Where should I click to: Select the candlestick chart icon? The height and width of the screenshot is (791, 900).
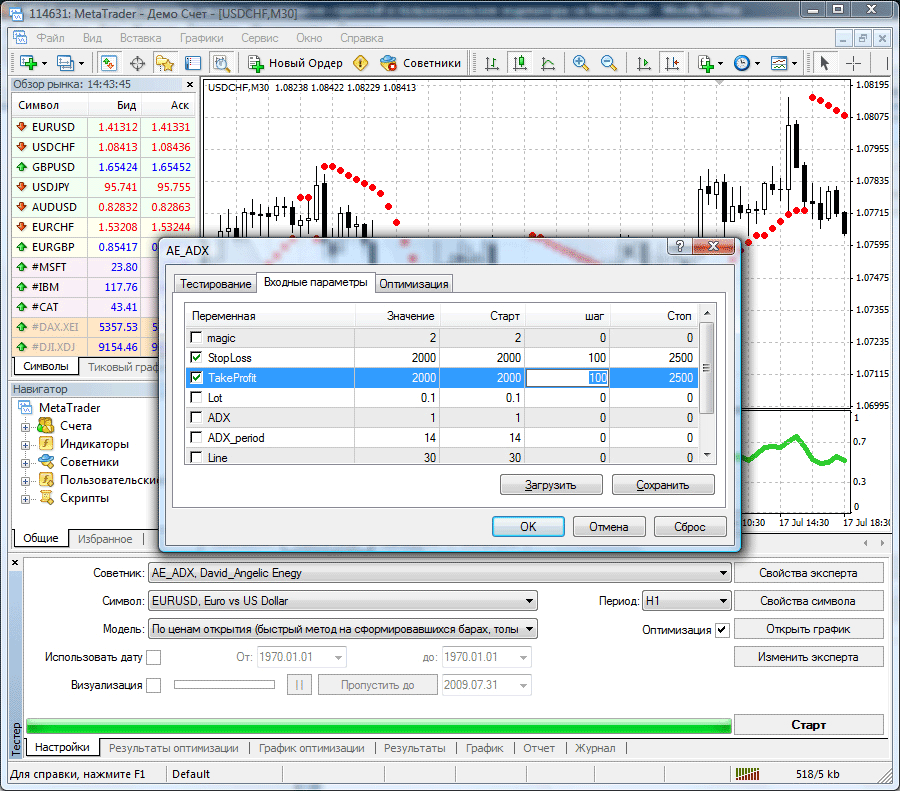520,63
